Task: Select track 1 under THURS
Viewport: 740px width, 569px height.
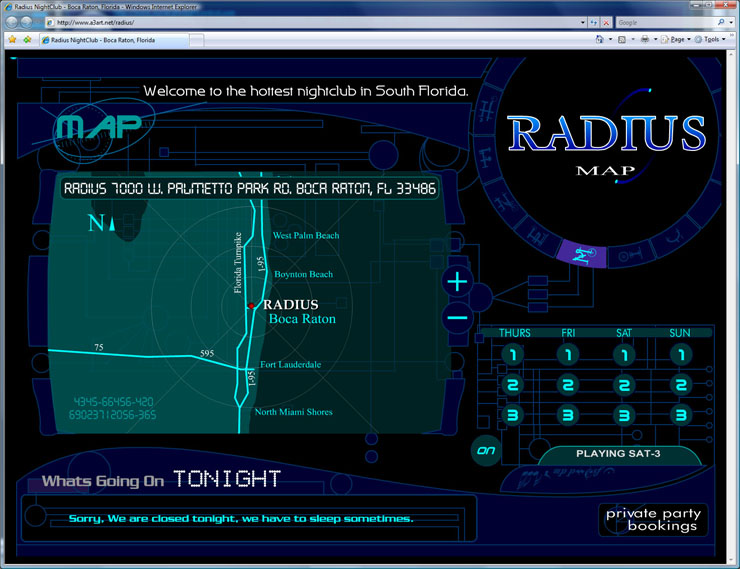Action: (x=512, y=355)
